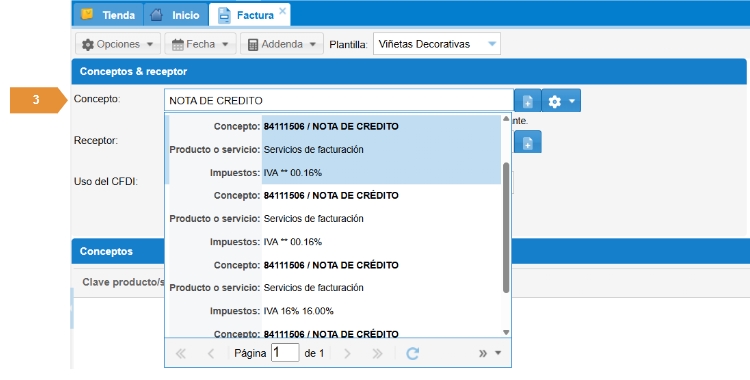Click the Página number input field
Image resolution: width=750 pixels, height=380 pixels.
coord(285,353)
